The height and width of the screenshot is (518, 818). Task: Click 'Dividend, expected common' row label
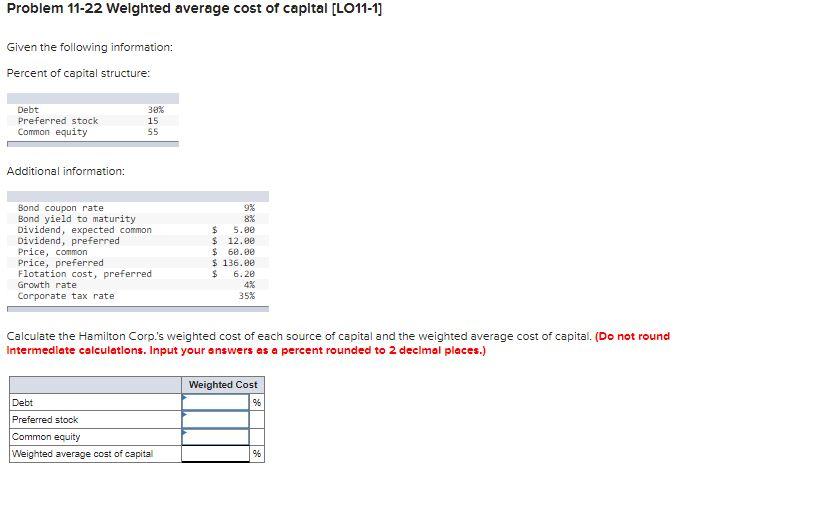coord(85,230)
